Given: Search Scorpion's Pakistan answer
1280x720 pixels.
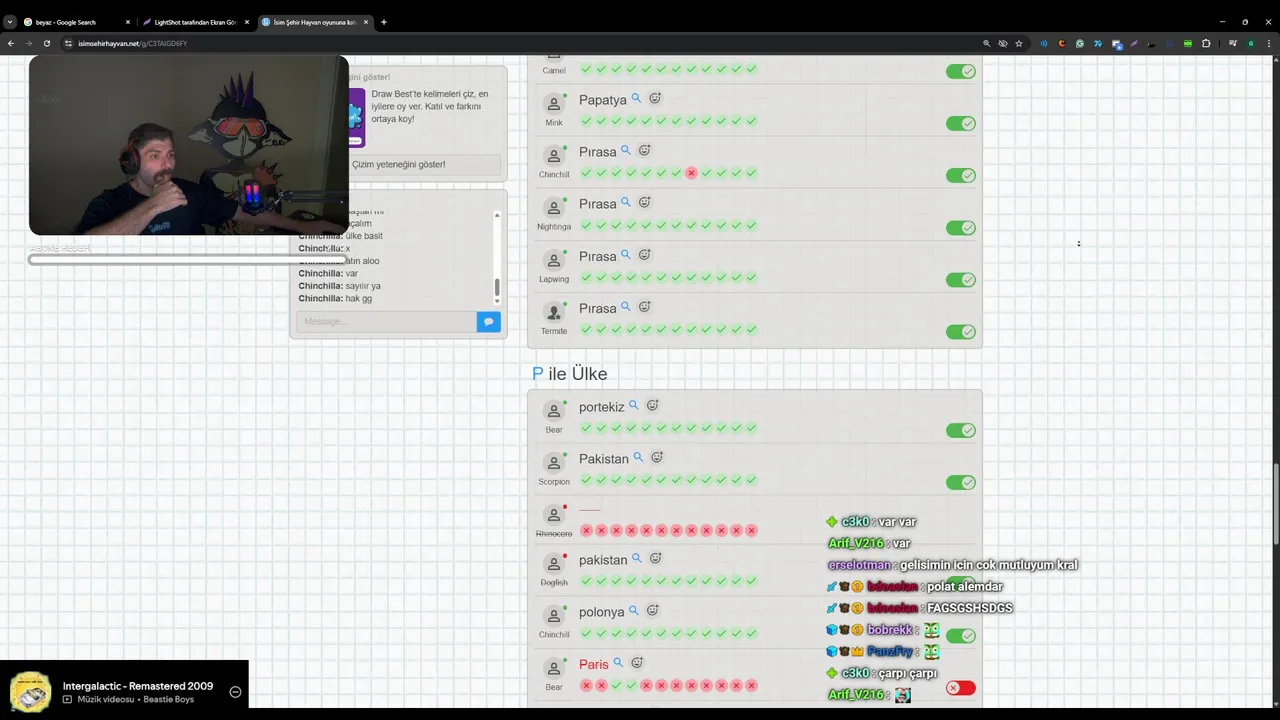Looking at the screenshot, I should pyautogui.click(x=638, y=457).
